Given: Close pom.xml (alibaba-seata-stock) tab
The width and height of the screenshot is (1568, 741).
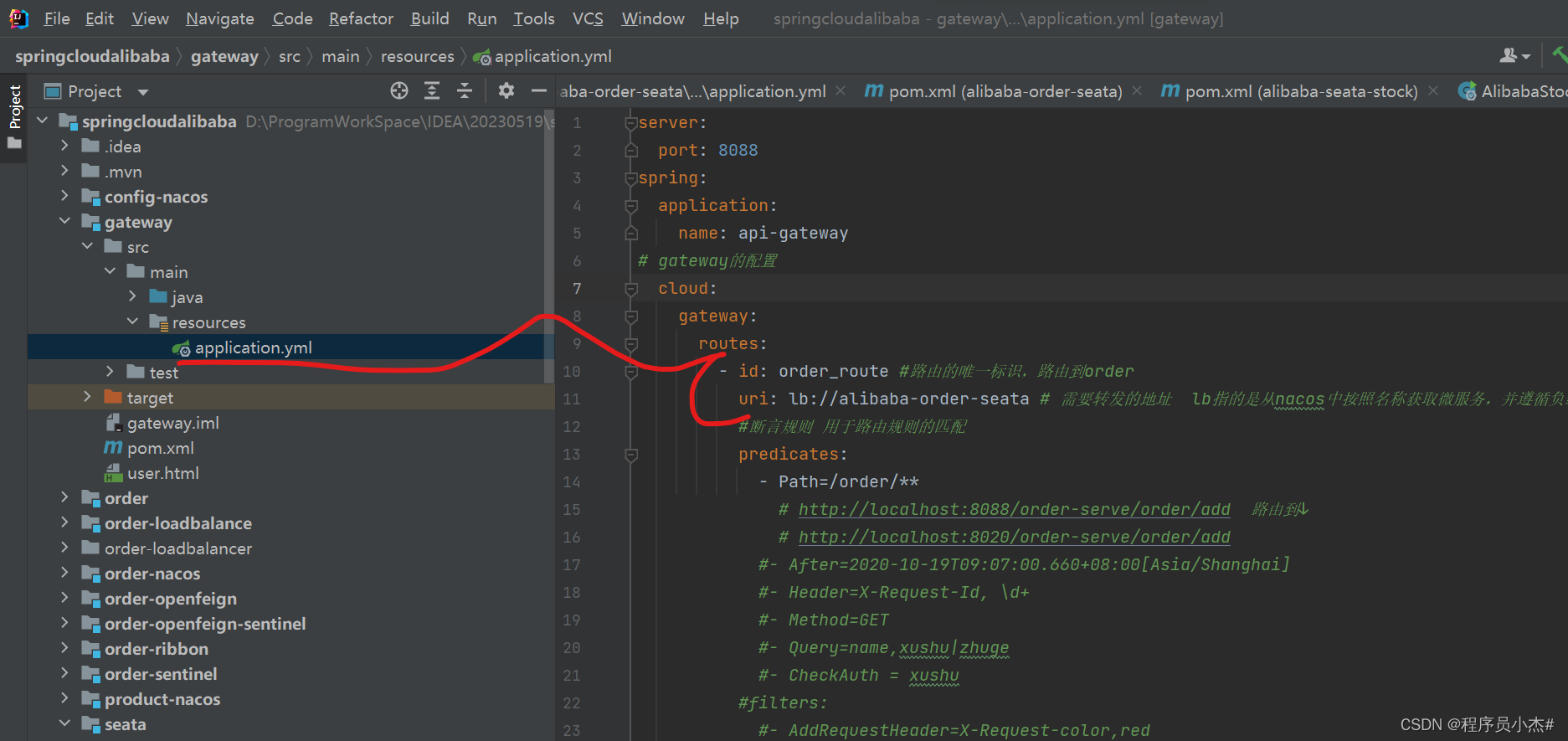Looking at the screenshot, I should tap(1433, 90).
